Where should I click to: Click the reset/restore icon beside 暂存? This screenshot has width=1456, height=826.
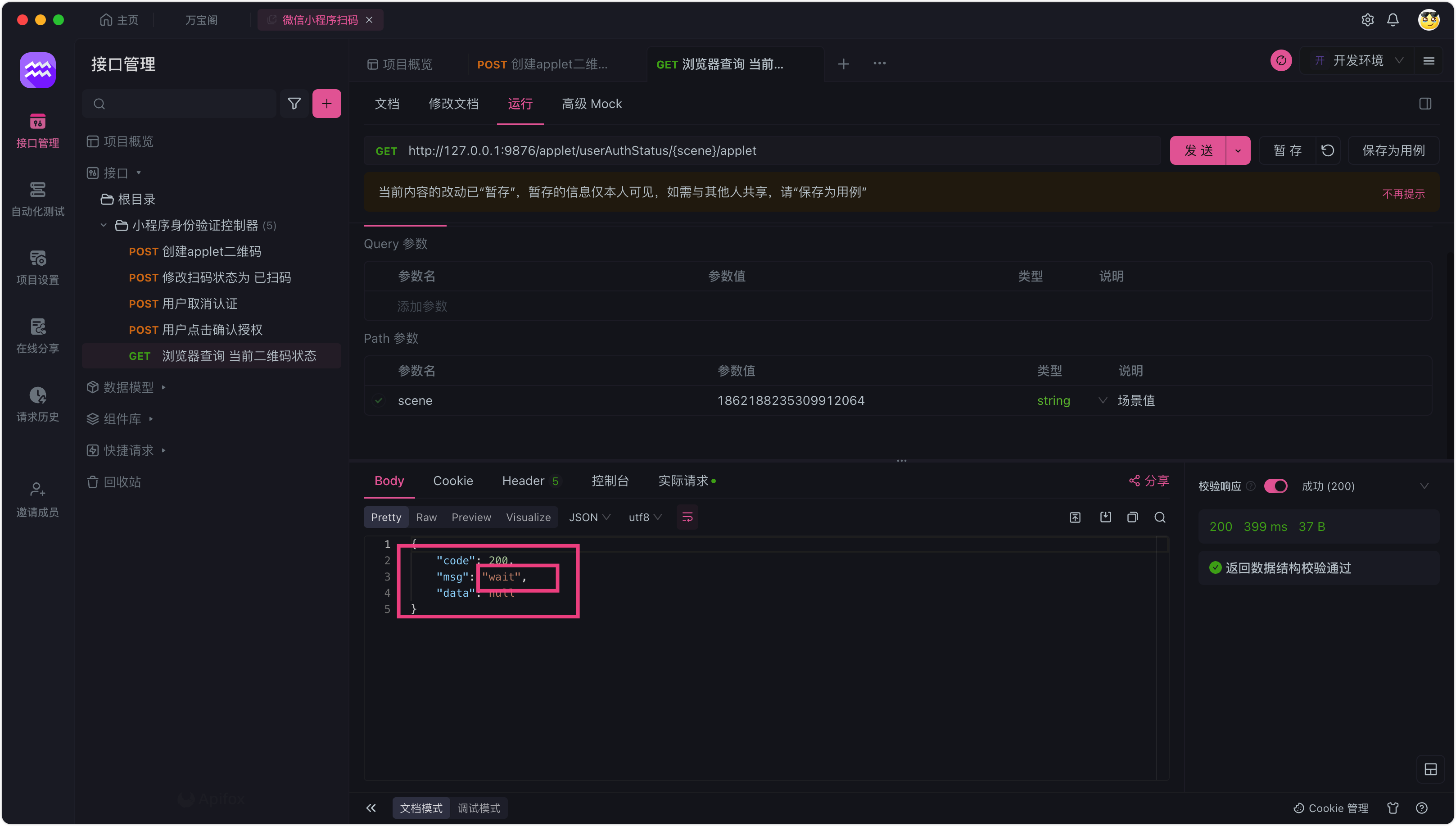click(x=1327, y=150)
